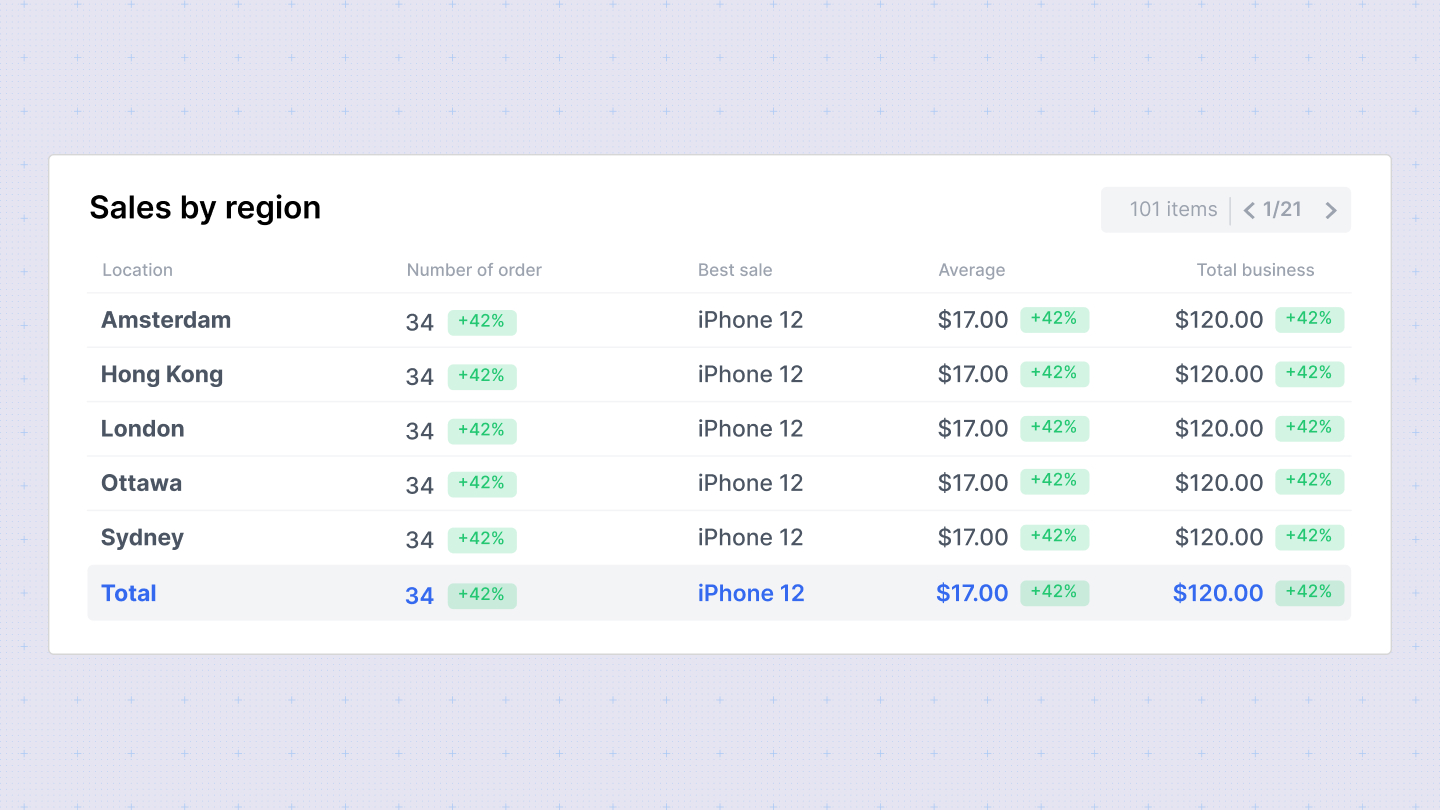Click the +42% badge next to Sydney orders
This screenshot has width=1440, height=810.
[482, 540]
